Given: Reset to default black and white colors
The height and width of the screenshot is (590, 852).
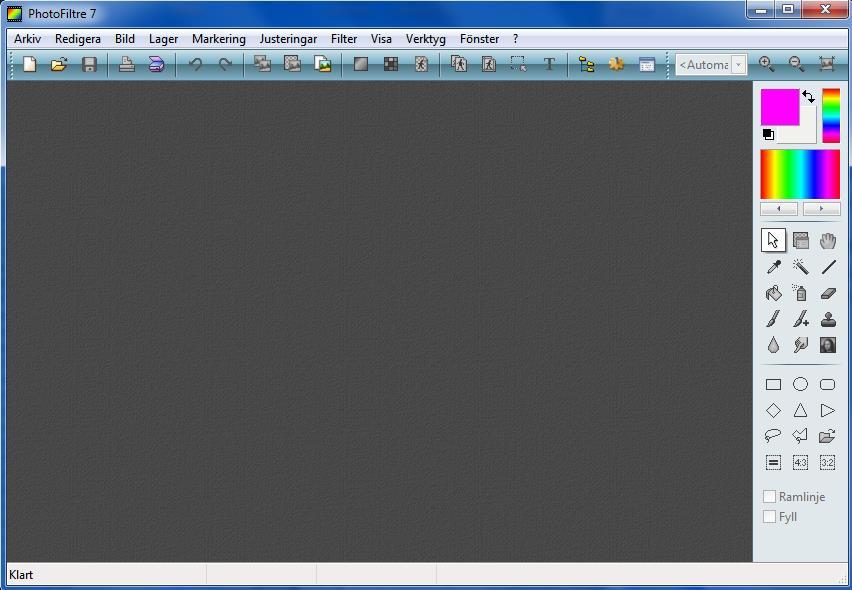Looking at the screenshot, I should coord(768,134).
